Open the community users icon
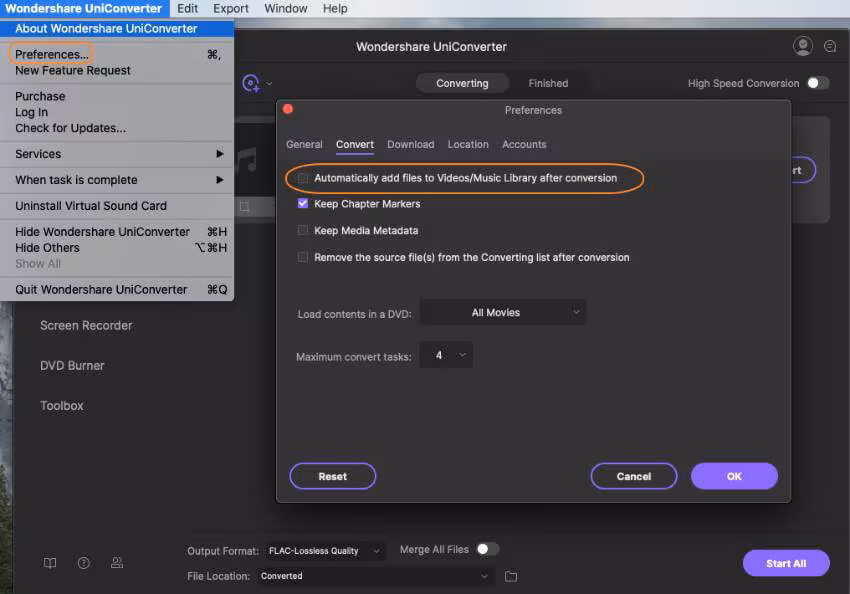This screenshot has height=594, width=850. [117, 563]
